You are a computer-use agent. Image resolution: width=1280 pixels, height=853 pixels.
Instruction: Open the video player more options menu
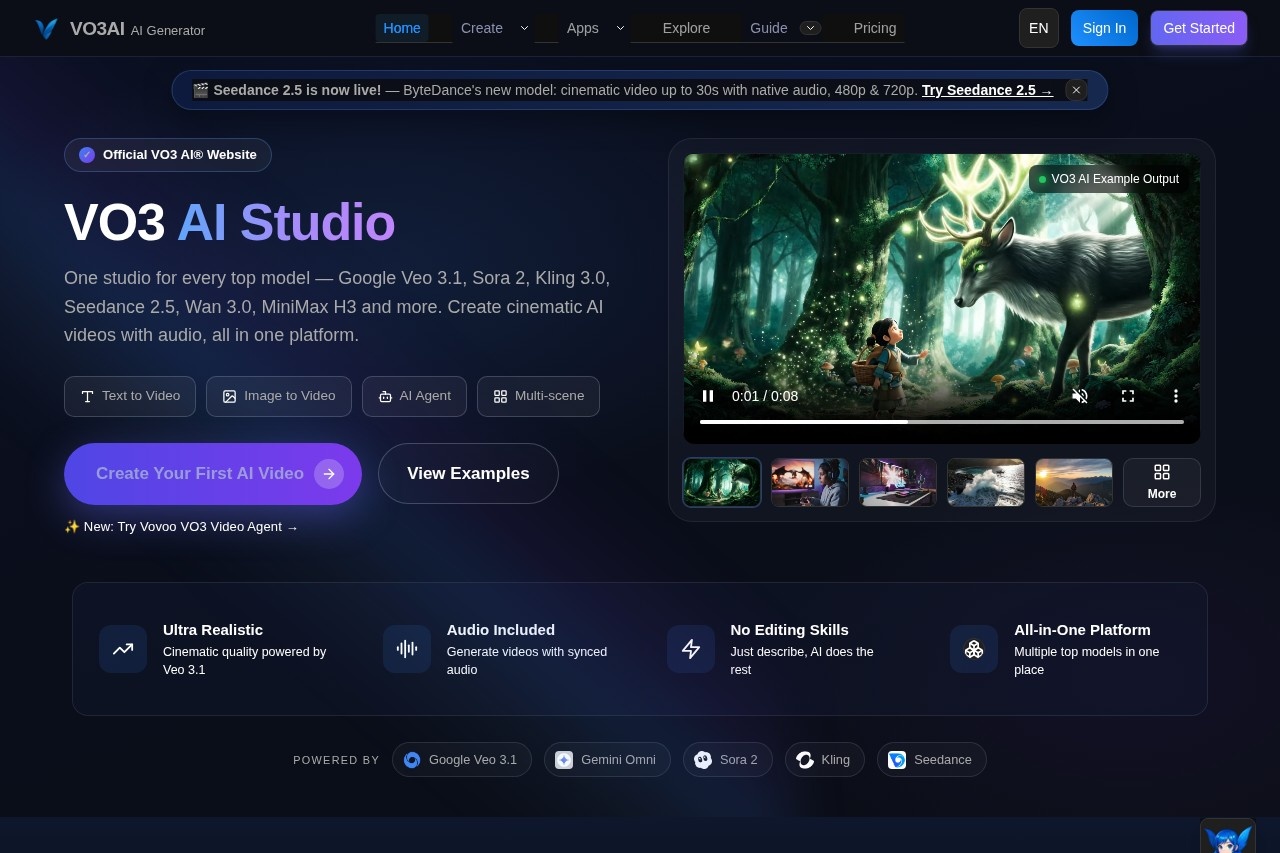click(x=1176, y=396)
